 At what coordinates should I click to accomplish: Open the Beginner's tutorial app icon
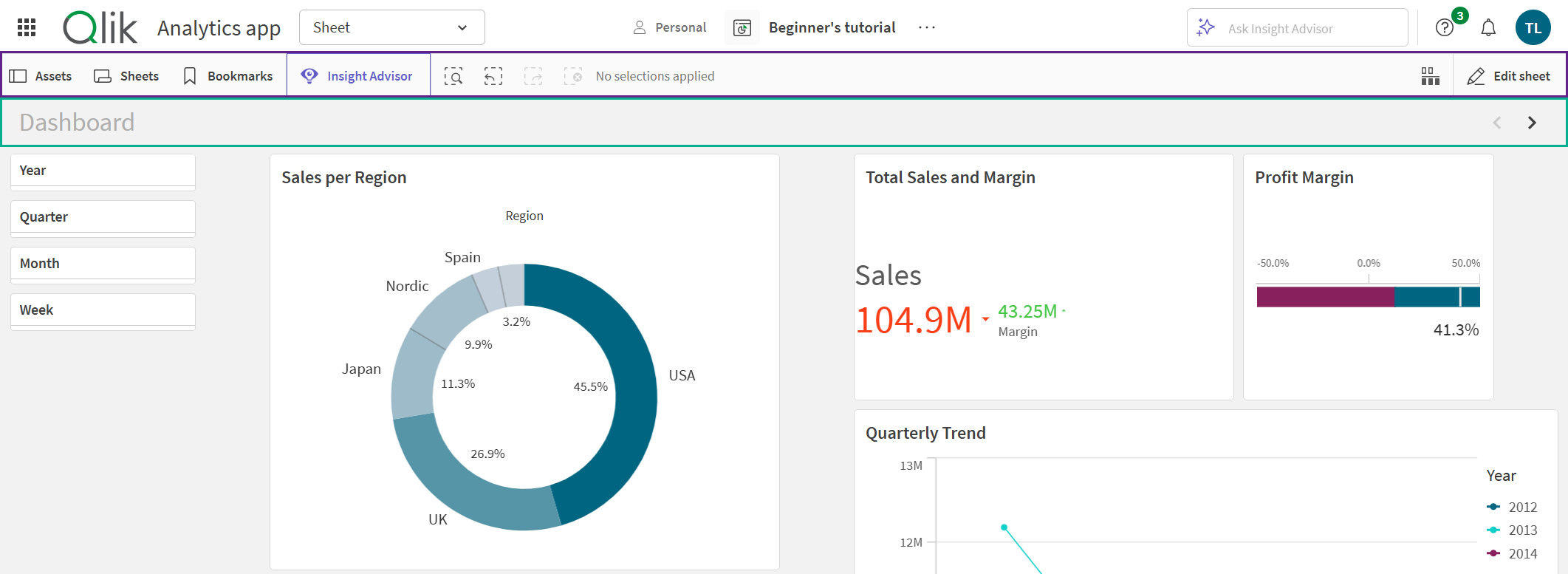coord(742,28)
